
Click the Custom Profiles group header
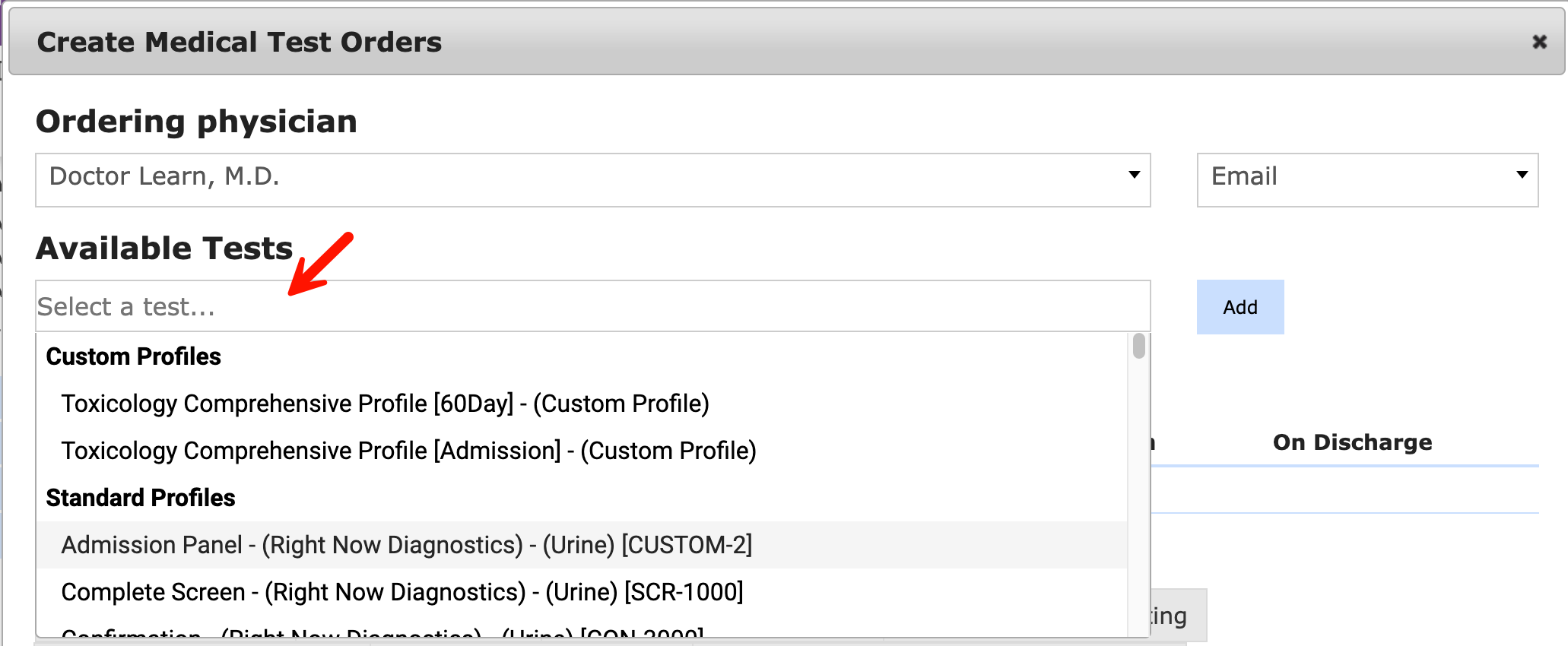[133, 356]
